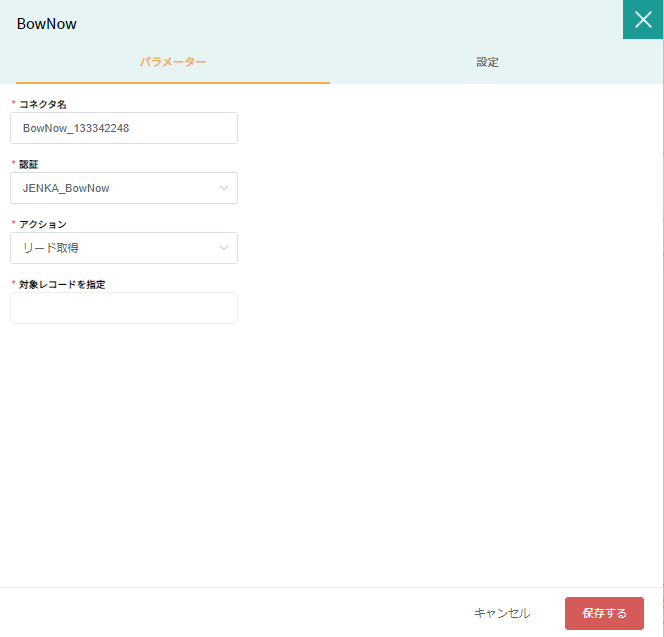Click the 認証 label
Screen dimensions: 664x637
pos(29,164)
